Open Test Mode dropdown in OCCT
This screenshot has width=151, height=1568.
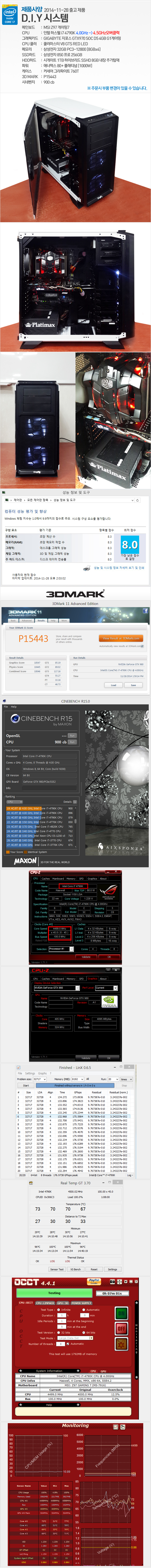75,1337
